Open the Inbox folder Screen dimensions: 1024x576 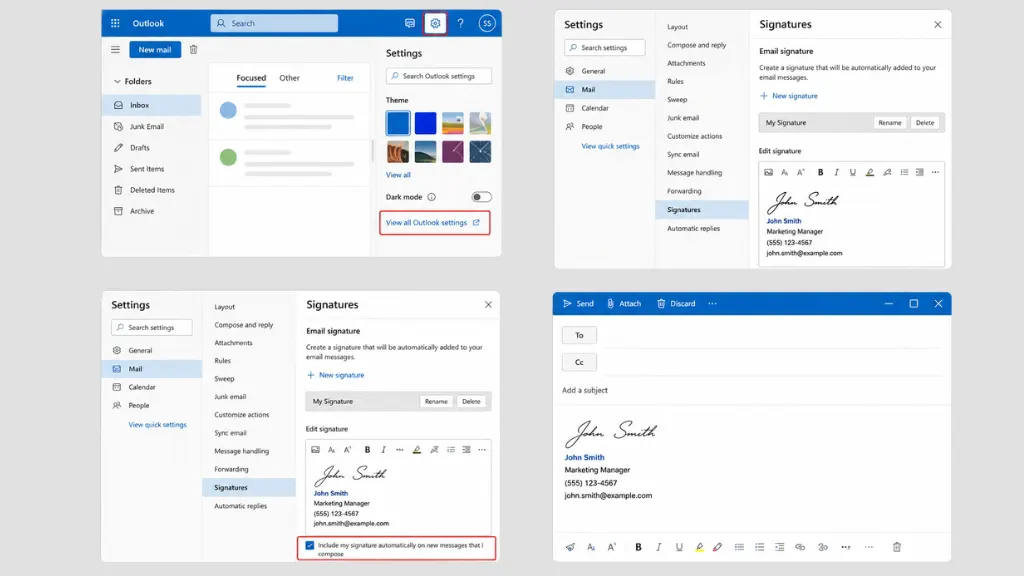pos(152,105)
